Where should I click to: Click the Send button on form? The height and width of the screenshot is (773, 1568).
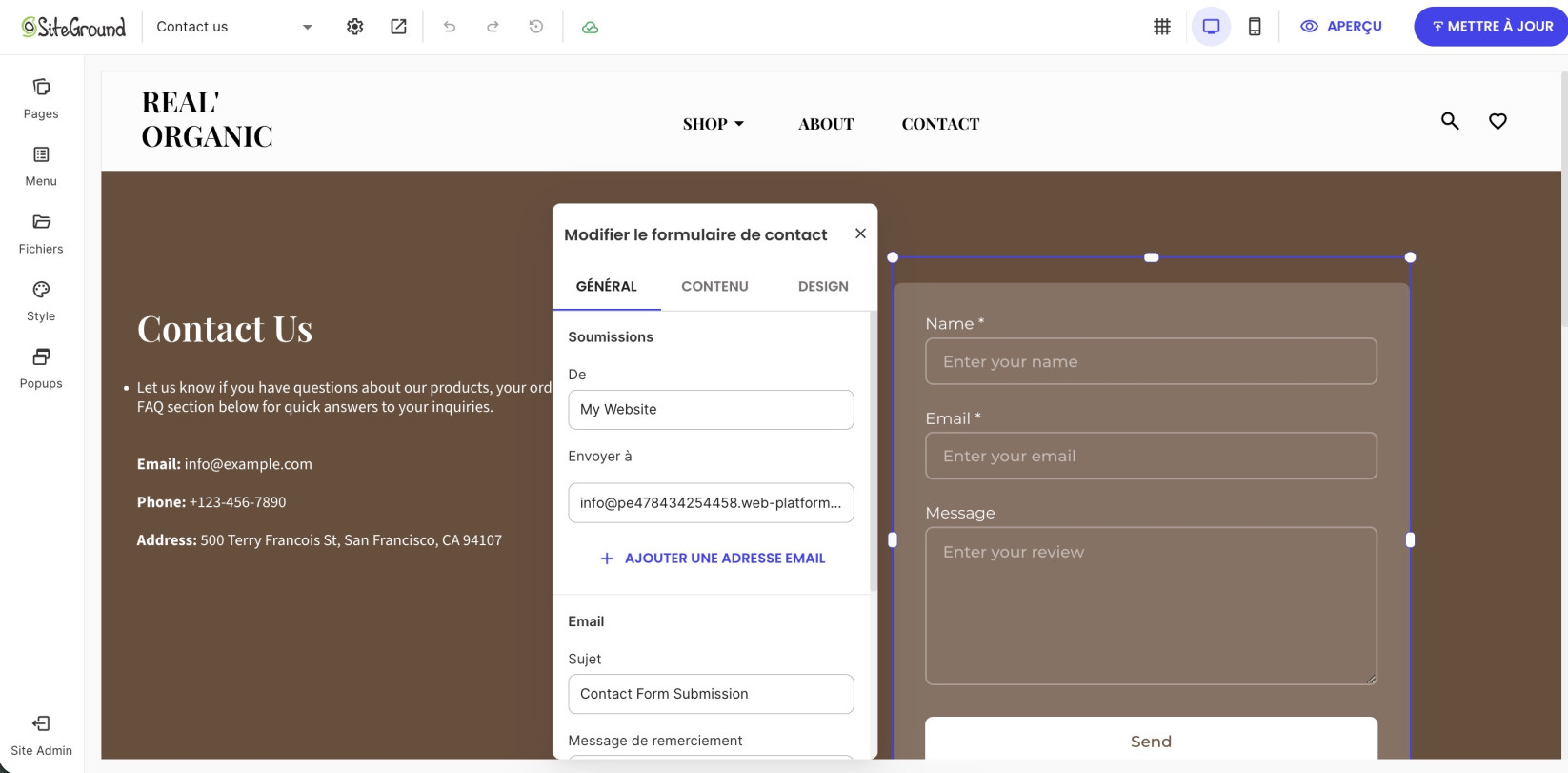pyautogui.click(x=1151, y=741)
